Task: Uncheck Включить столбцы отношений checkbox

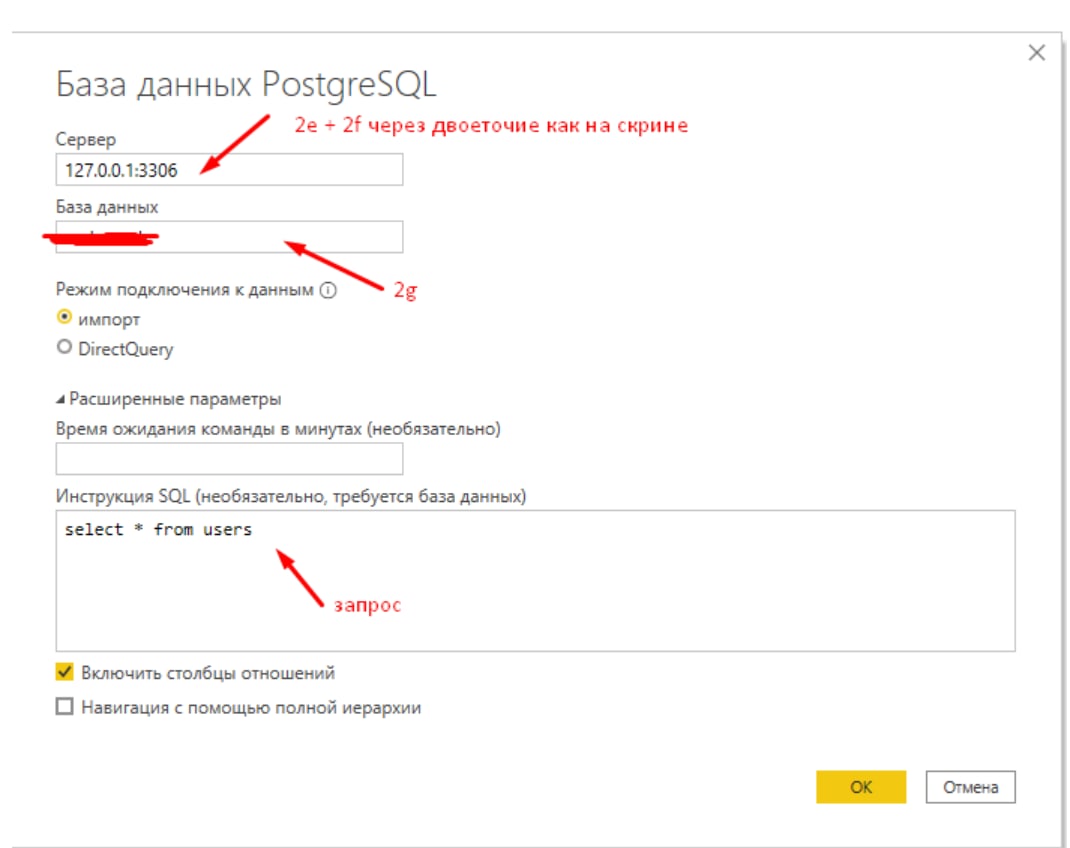Action: (64, 672)
